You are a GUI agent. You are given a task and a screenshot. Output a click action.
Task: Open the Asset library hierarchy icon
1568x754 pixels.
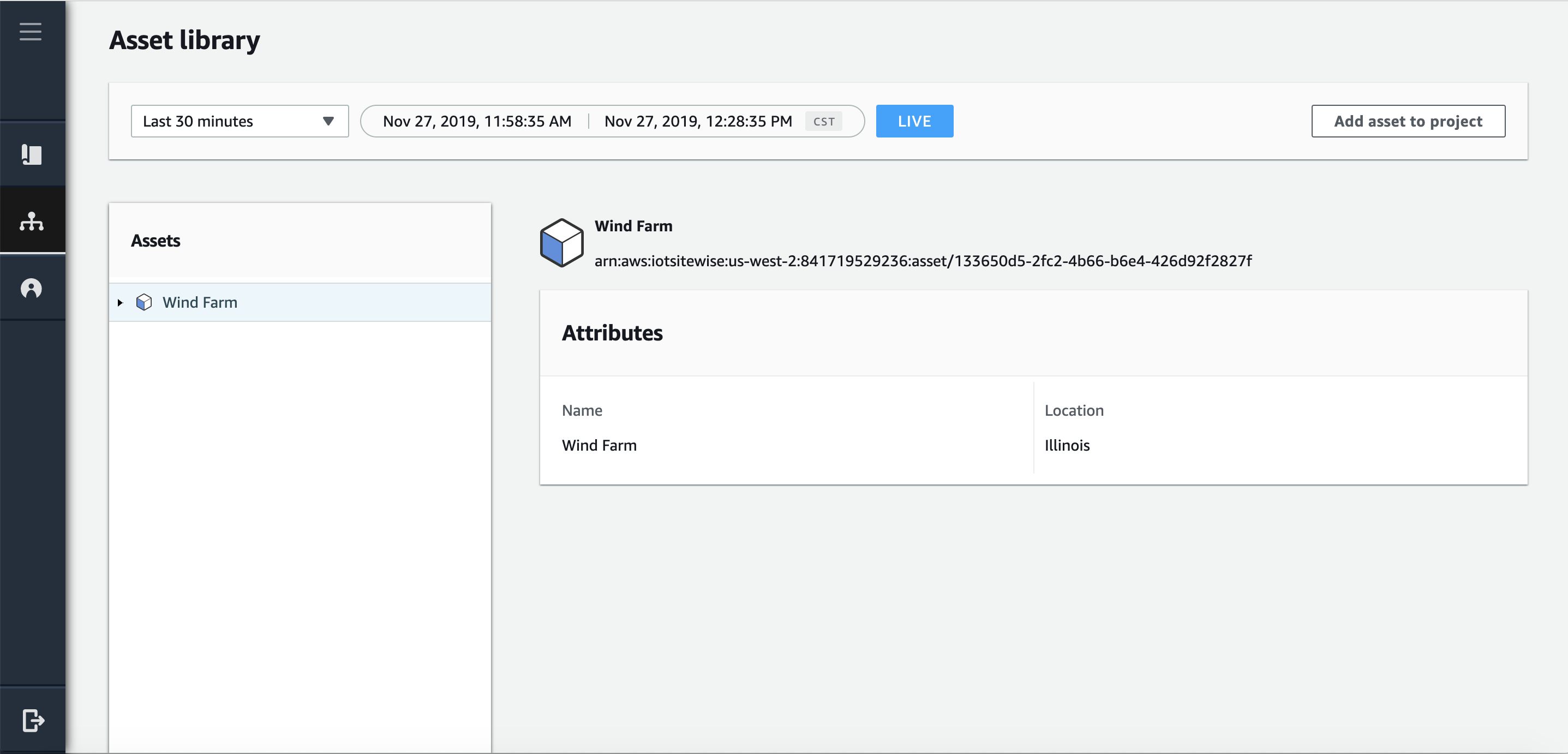(32, 221)
